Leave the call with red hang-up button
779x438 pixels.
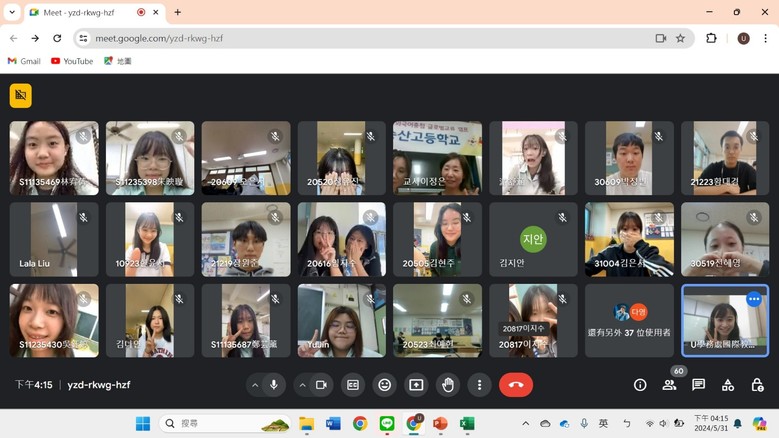(516, 385)
